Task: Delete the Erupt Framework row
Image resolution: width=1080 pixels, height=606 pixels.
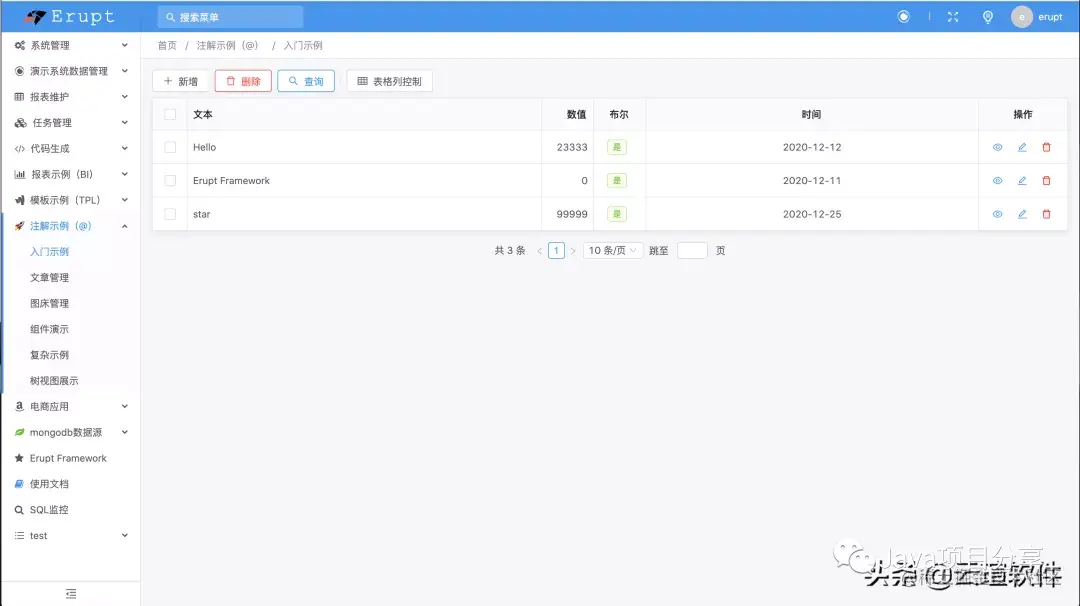Action: point(1046,180)
